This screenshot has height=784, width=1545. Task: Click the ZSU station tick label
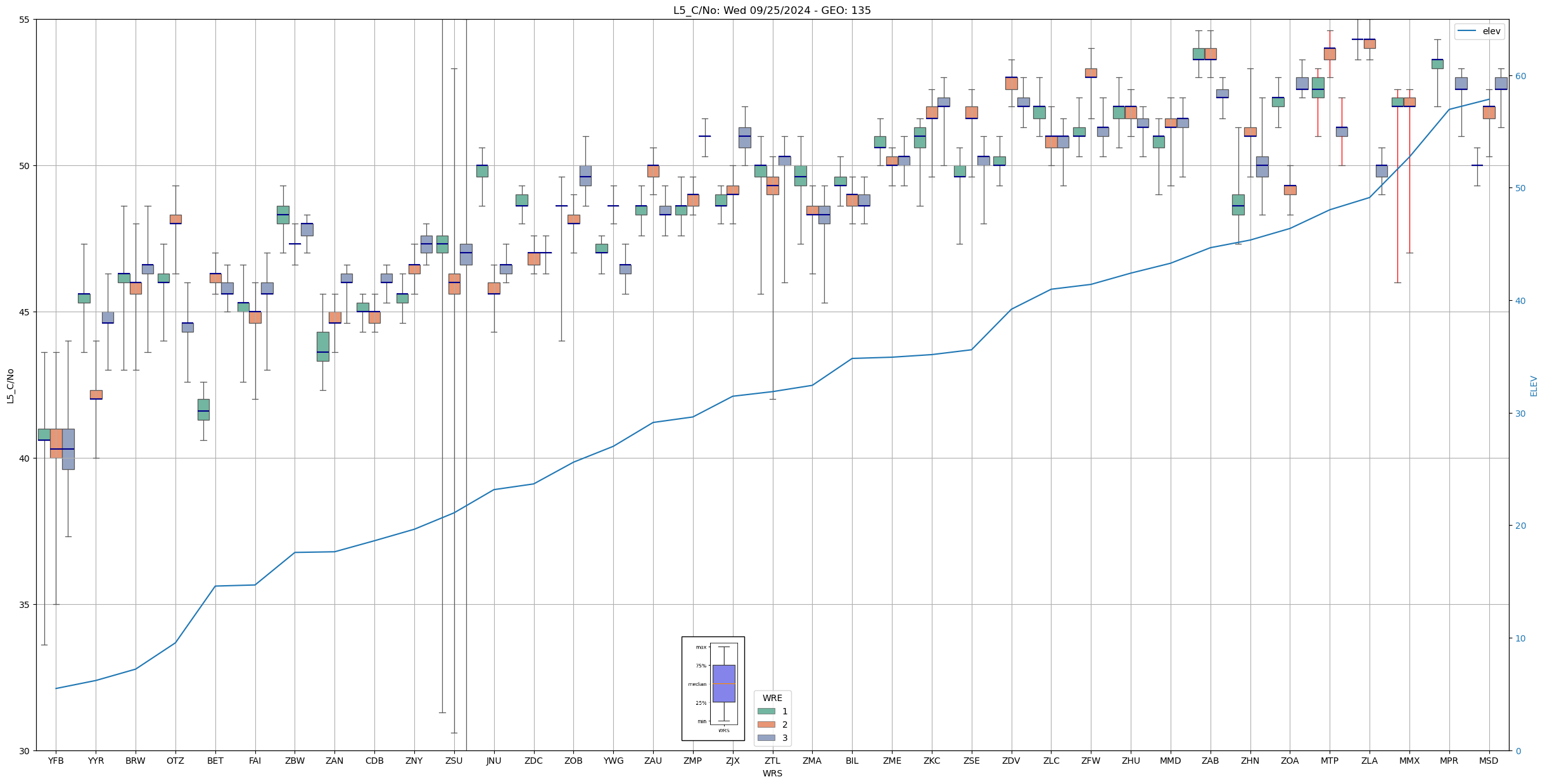pyautogui.click(x=454, y=761)
